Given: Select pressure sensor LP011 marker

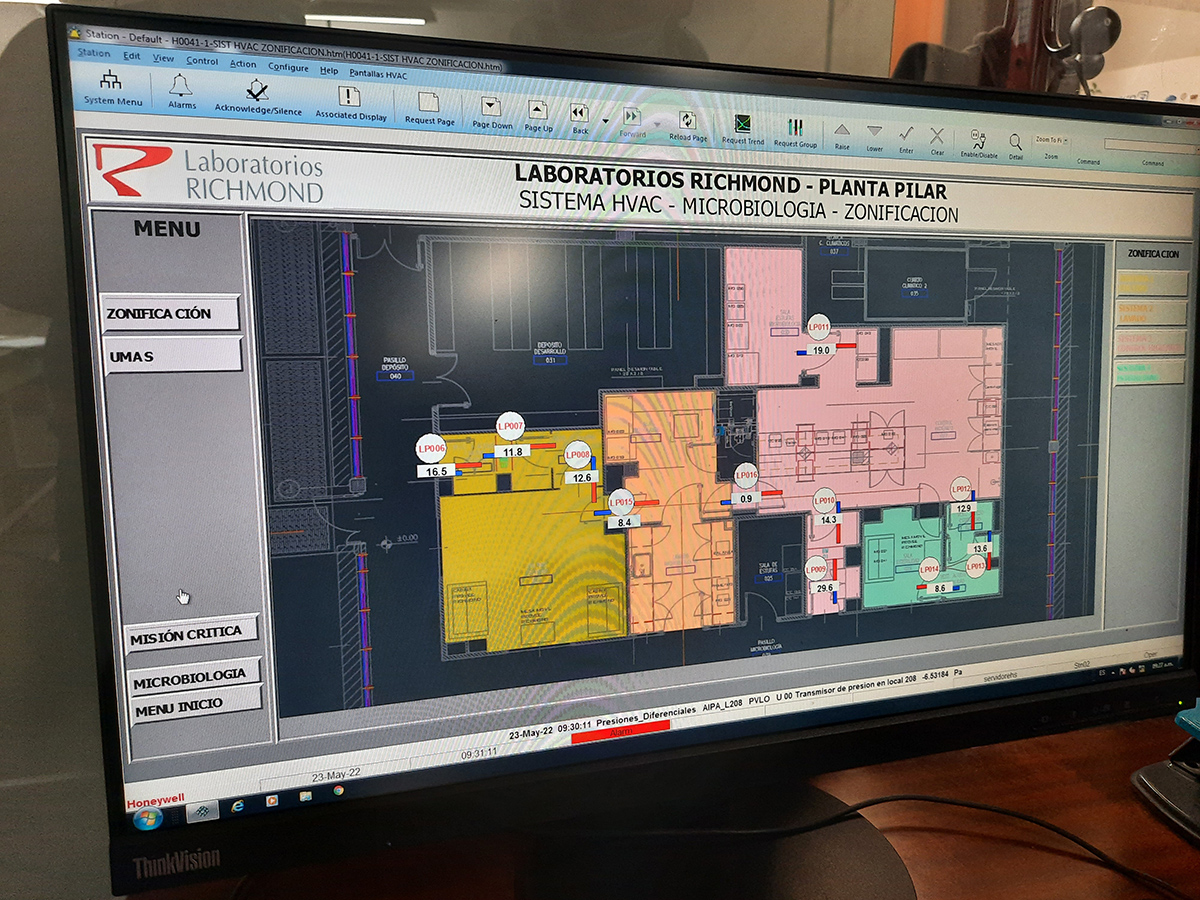Looking at the screenshot, I should (819, 327).
